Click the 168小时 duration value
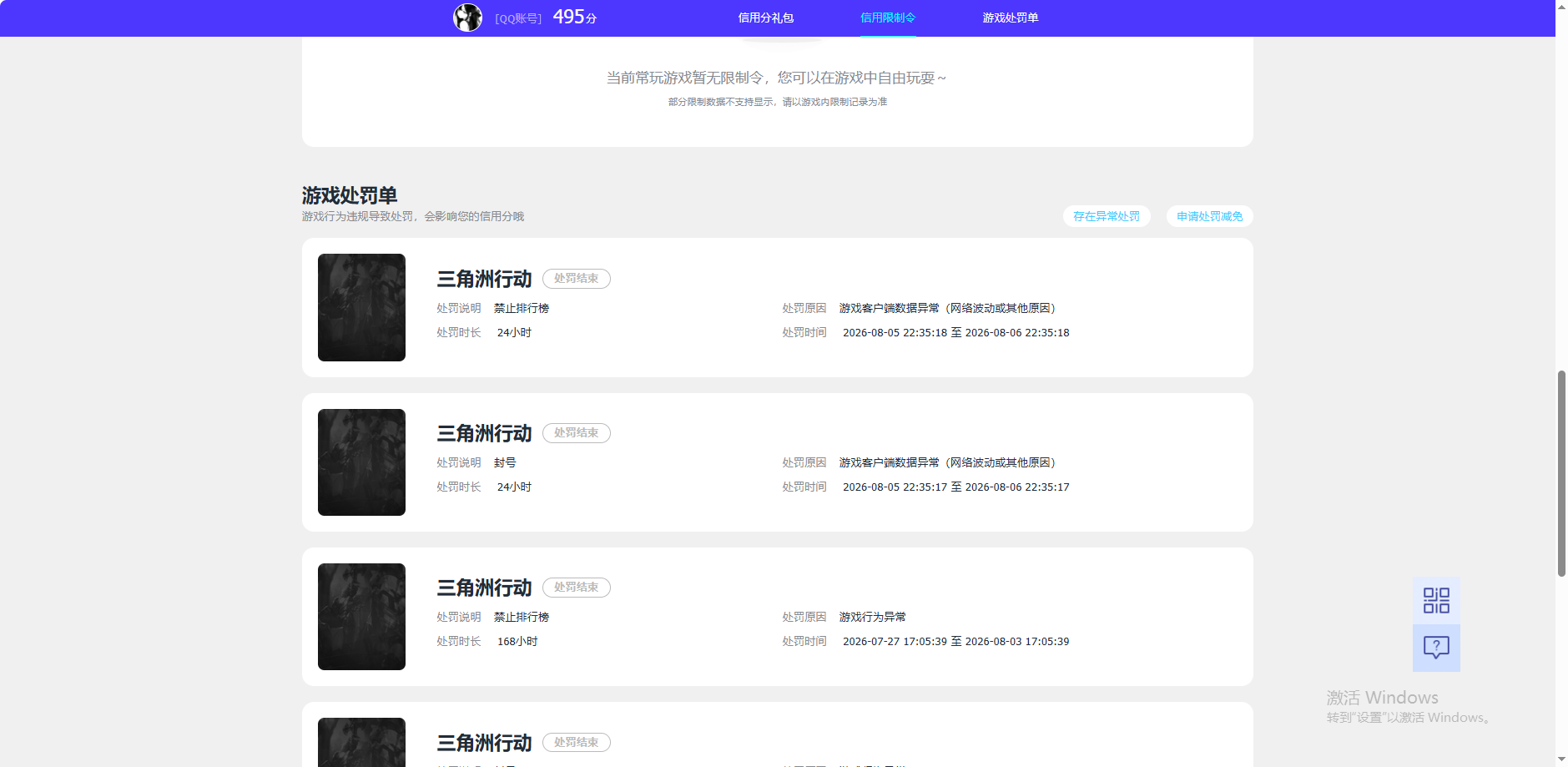1568x767 pixels. pyautogui.click(x=517, y=641)
